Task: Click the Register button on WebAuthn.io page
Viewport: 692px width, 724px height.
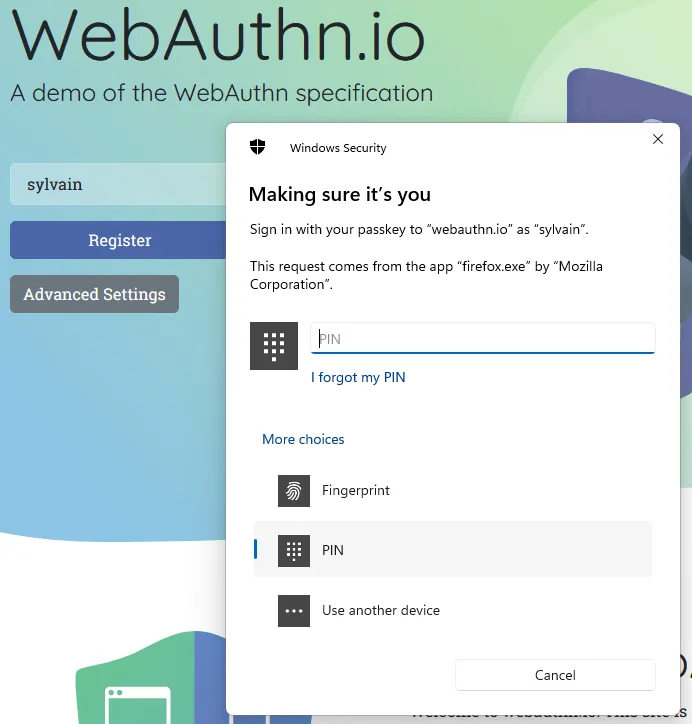Action: (x=119, y=240)
